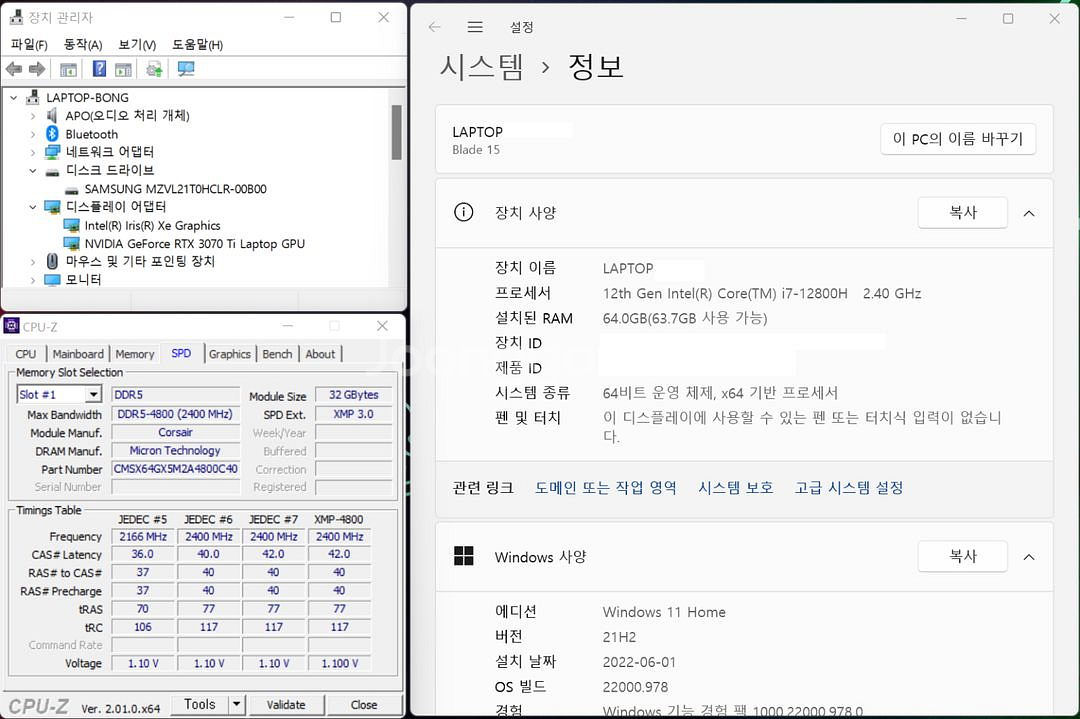Open the 보기(V) menu
This screenshot has height=719, width=1080.
pyautogui.click(x=137, y=45)
